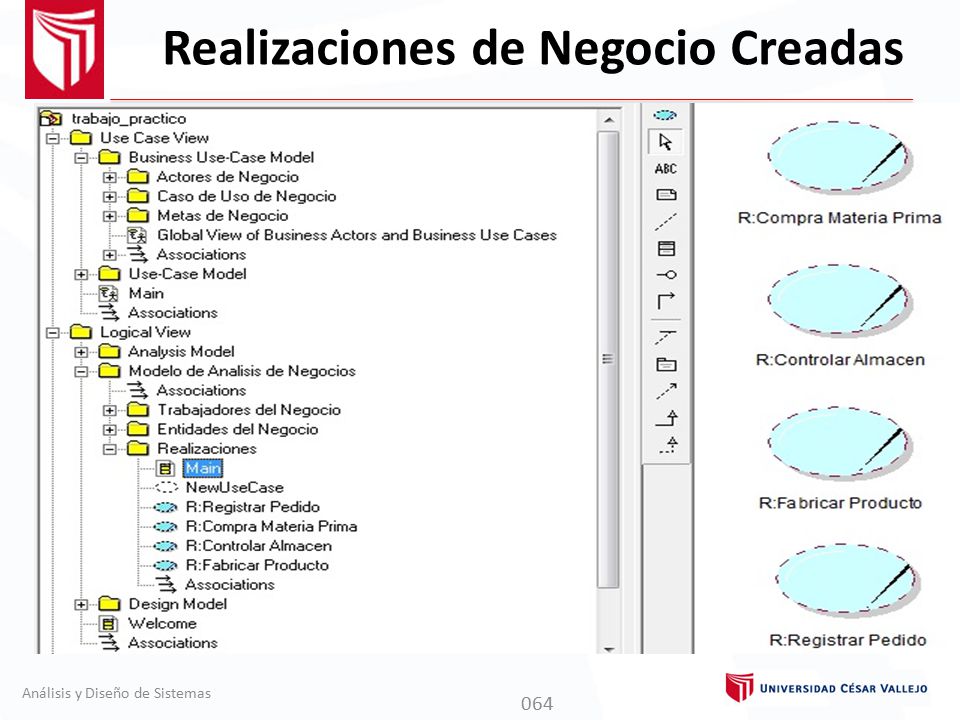Expand the Entidades del Negocio folder

(110, 430)
